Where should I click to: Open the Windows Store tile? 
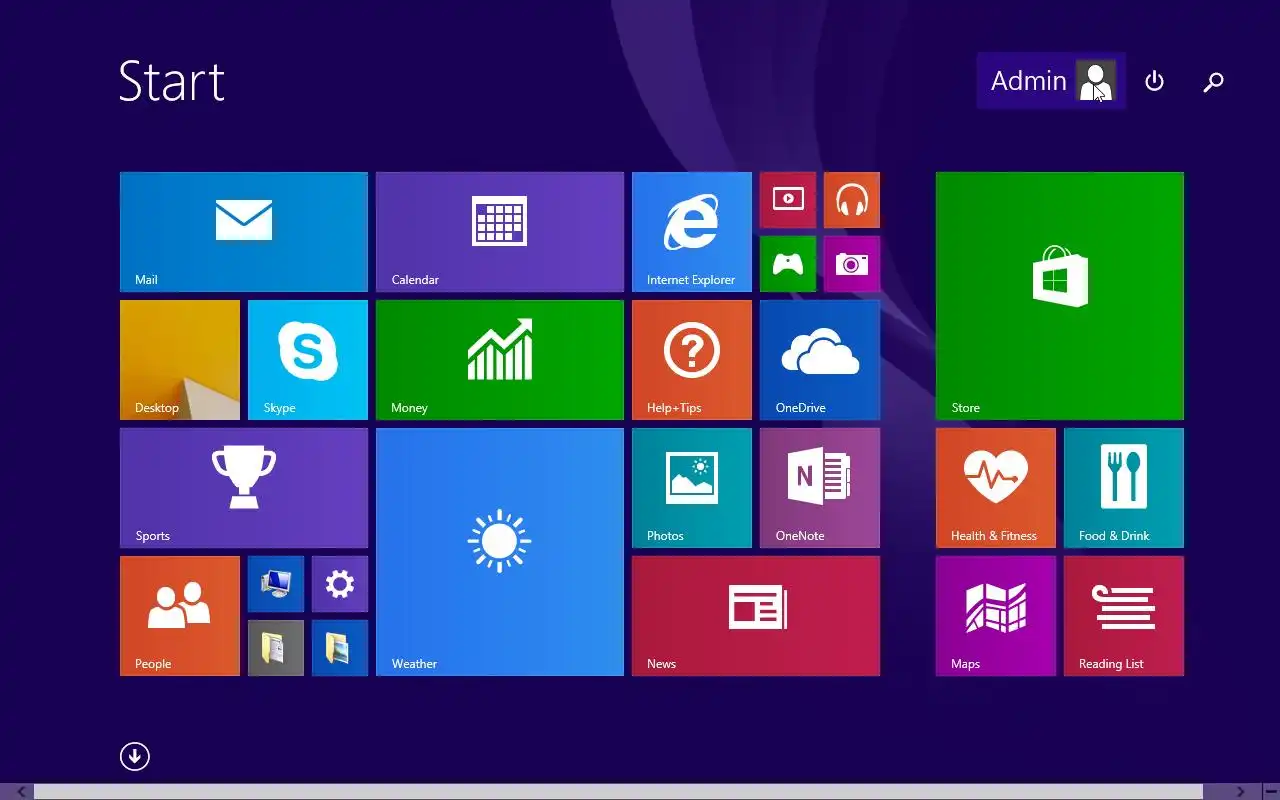coord(1060,296)
